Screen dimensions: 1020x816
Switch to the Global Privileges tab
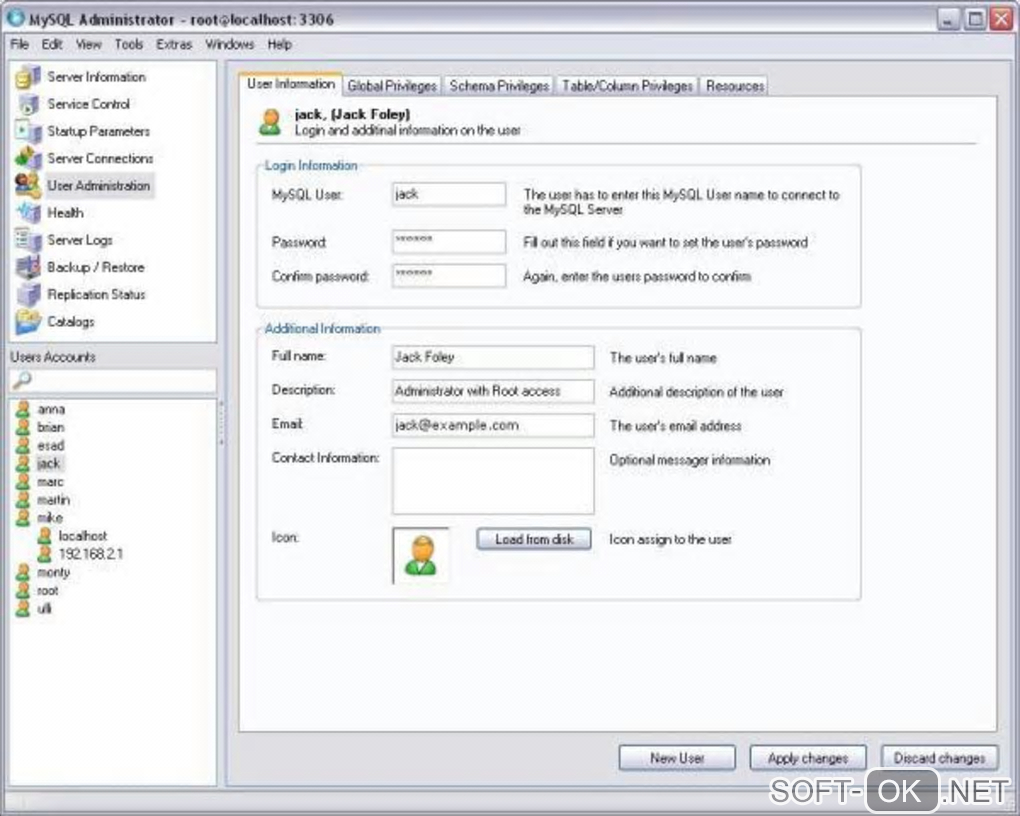click(x=392, y=86)
